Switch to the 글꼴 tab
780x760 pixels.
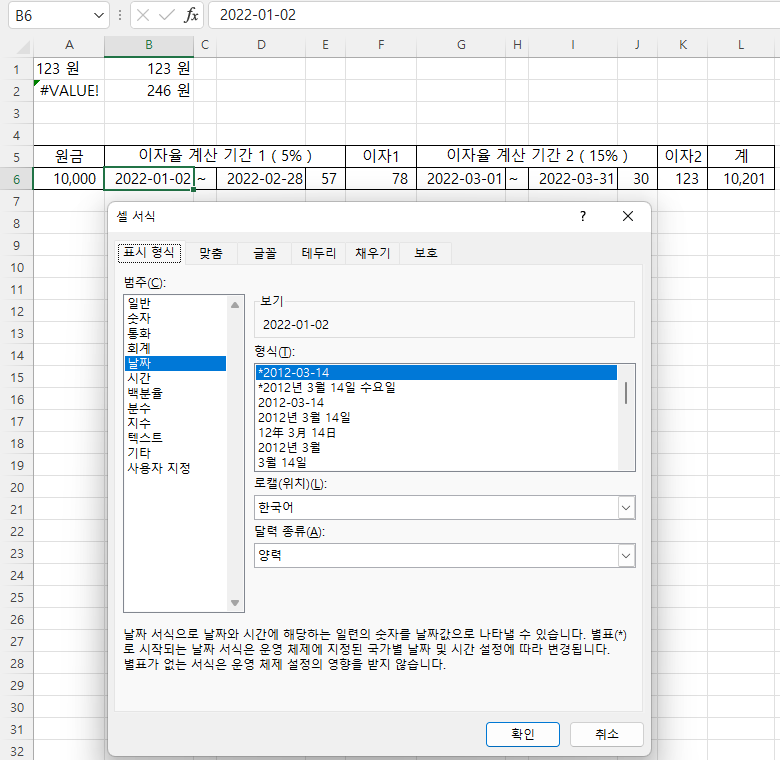coord(265,253)
